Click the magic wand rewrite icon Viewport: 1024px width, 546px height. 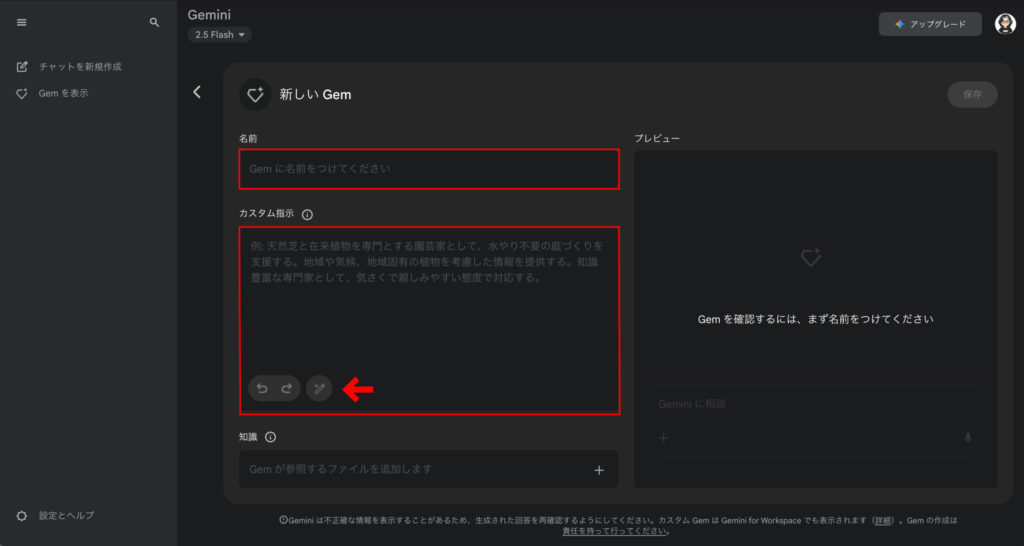319,389
